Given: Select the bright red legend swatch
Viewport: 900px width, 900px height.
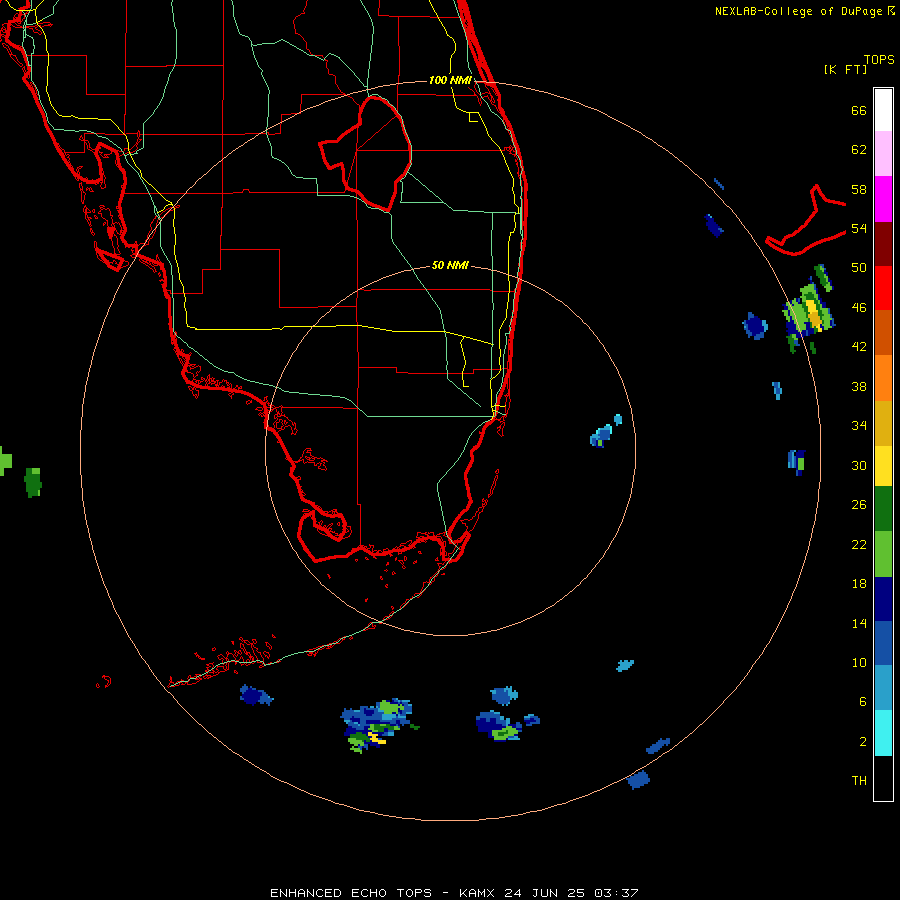Looking at the screenshot, I should click(x=883, y=288).
